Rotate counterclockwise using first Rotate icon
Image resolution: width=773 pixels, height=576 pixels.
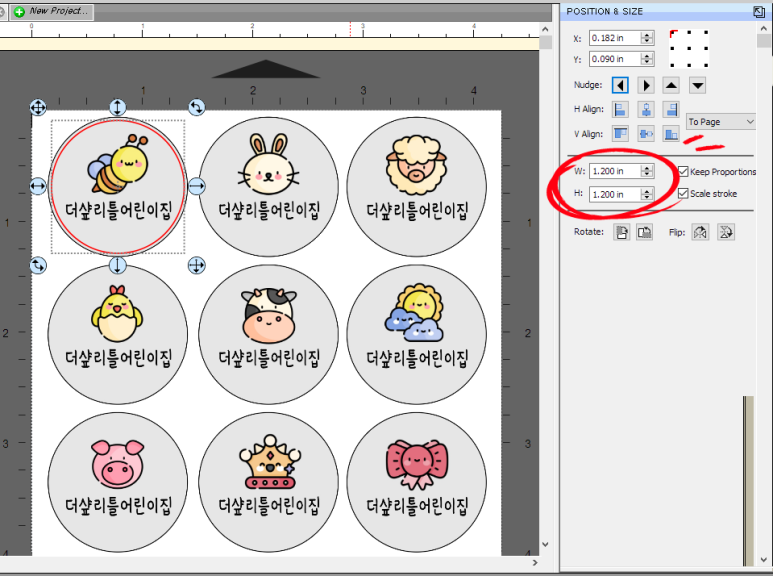(x=622, y=232)
